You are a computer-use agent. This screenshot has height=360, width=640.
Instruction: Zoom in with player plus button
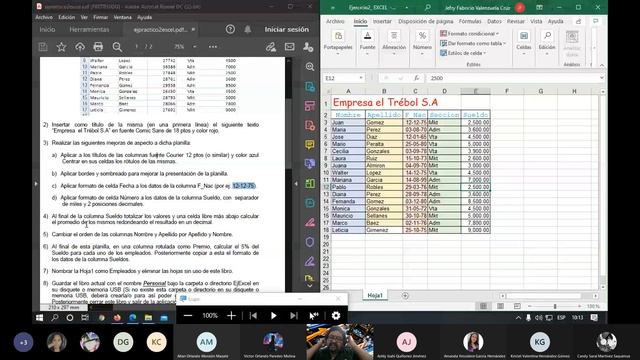(x=231, y=316)
